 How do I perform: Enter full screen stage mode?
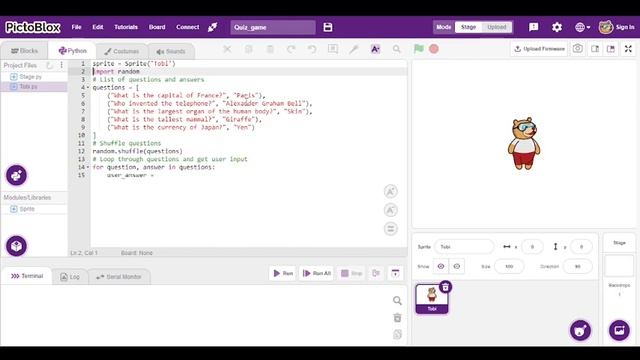[x=628, y=49]
